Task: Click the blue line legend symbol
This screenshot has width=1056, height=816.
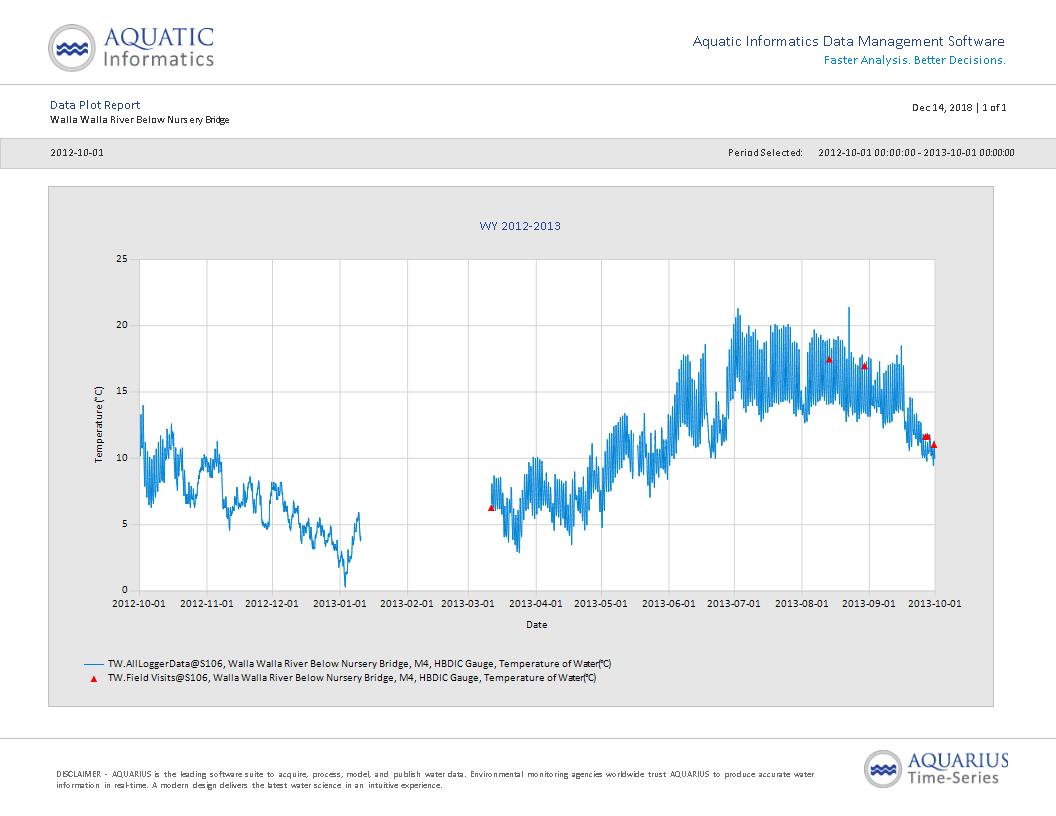Action: [x=94, y=664]
